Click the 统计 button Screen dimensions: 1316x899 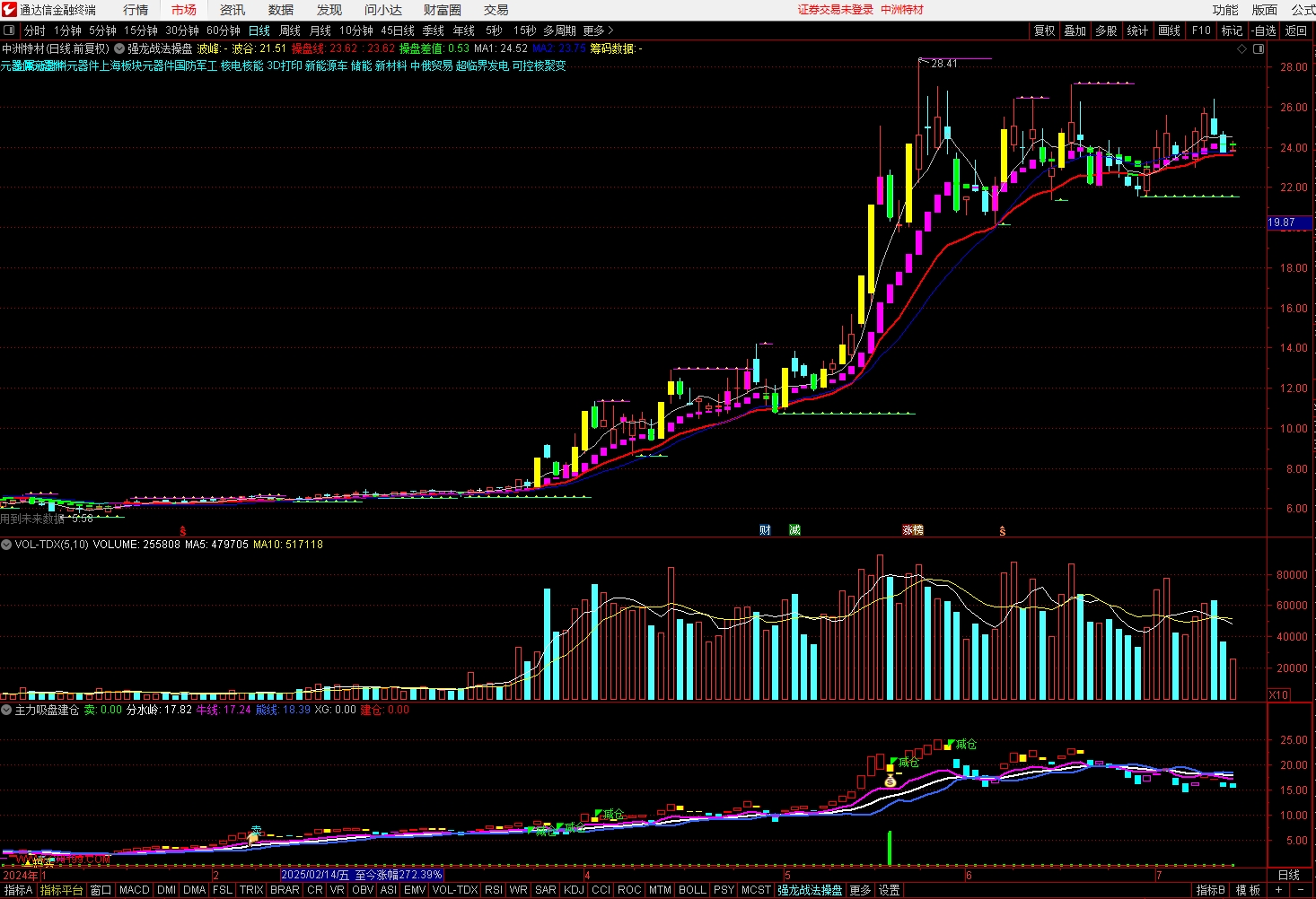[x=1137, y=31]
